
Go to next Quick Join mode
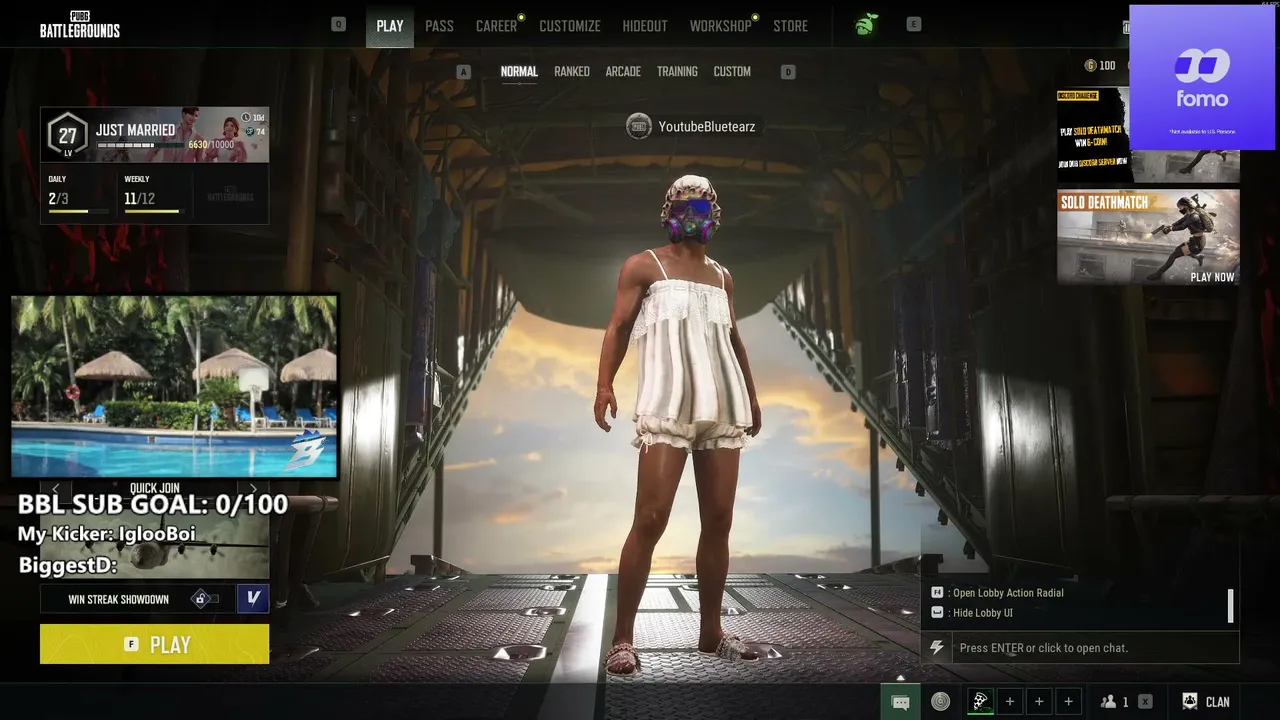pos(253,489)
